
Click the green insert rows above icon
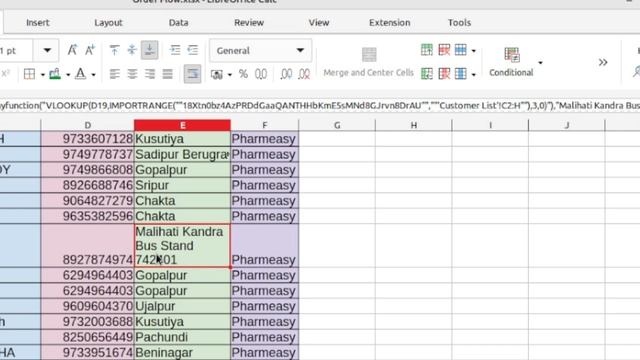tap(427, 50)
